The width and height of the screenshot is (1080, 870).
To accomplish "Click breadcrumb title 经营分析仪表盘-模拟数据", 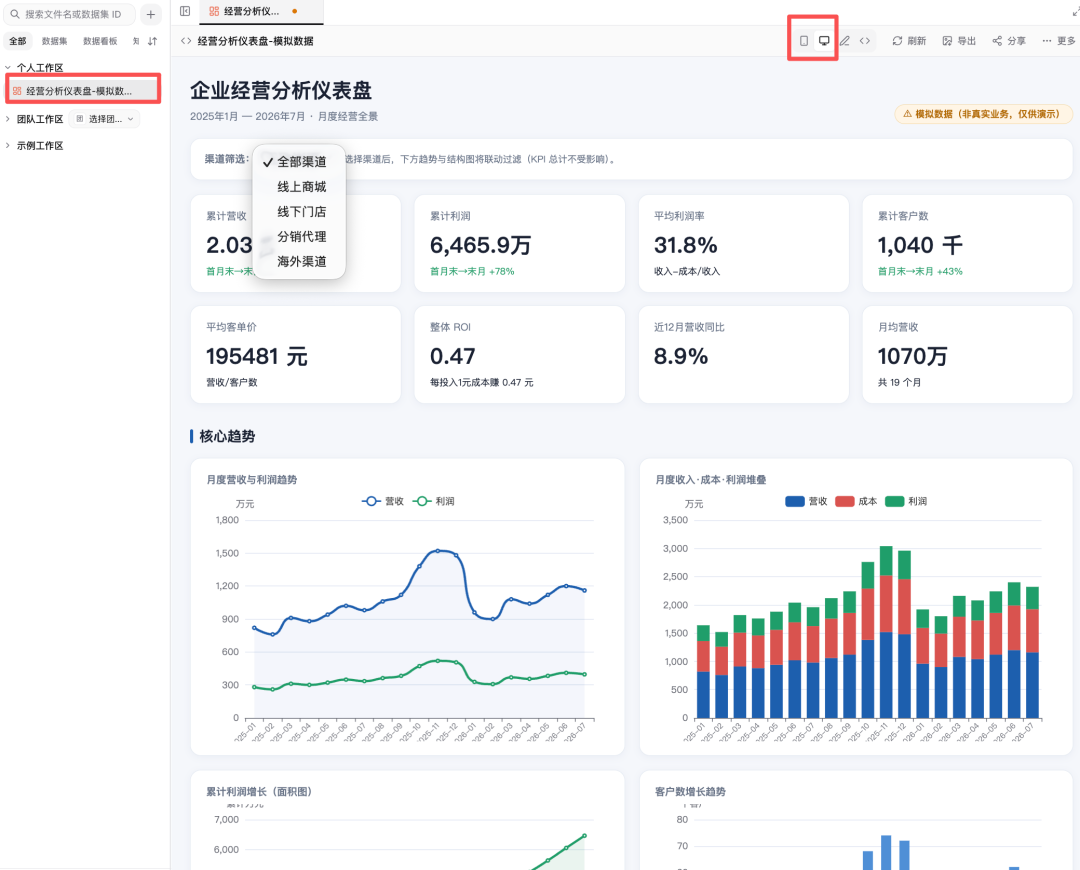I will click(256, 41).
